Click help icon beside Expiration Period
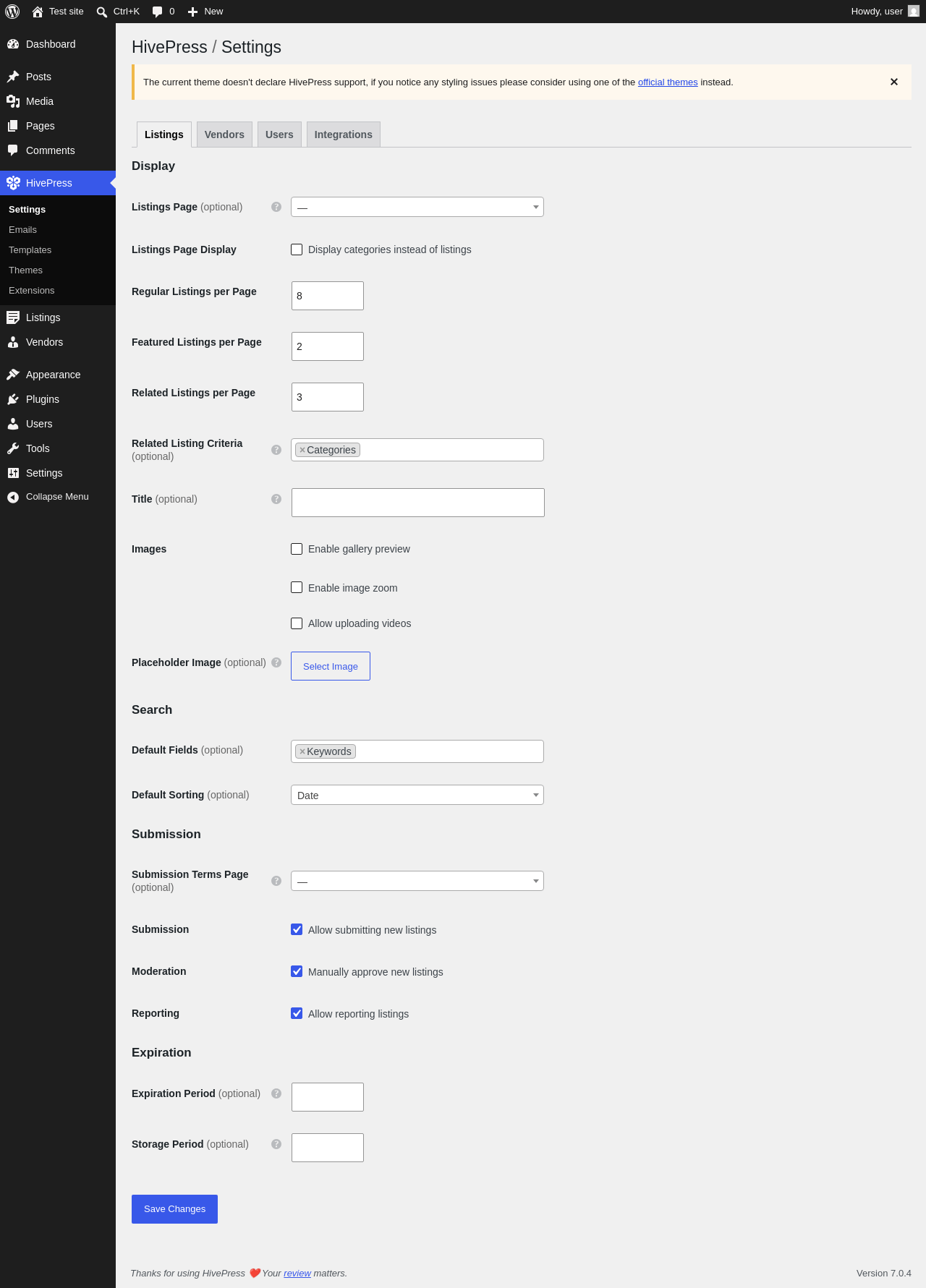Viewport: 926px width, 1288px height. point(276,1093)
